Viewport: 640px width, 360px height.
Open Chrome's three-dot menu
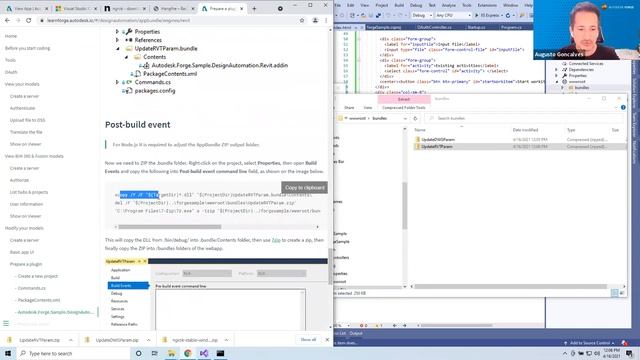click(326, 20)
